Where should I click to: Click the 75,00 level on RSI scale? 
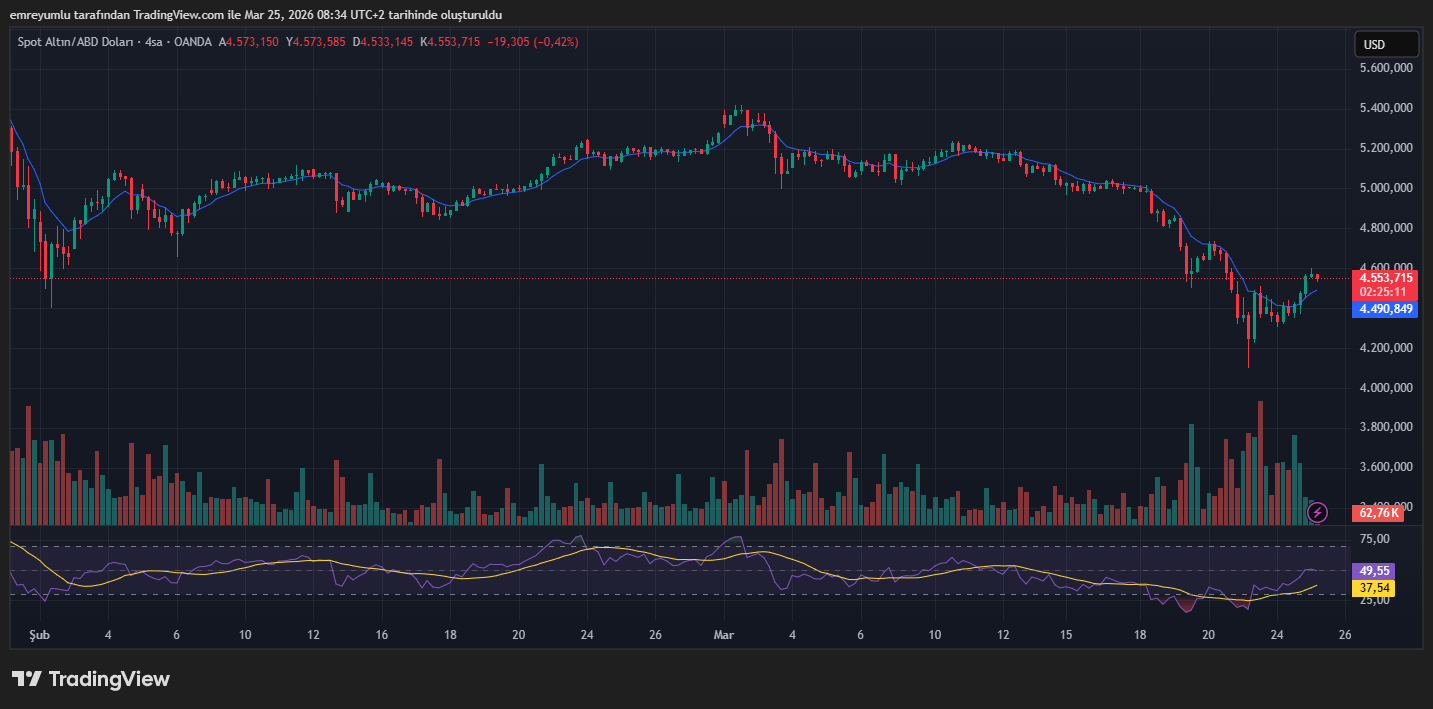point(1376,539)
